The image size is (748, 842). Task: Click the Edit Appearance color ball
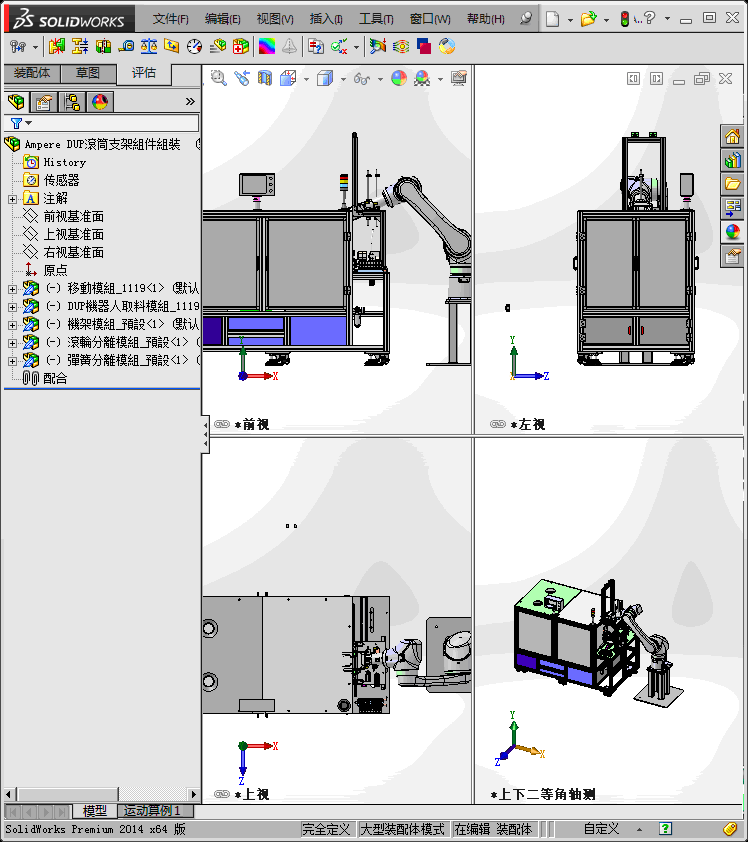[399, 78]
